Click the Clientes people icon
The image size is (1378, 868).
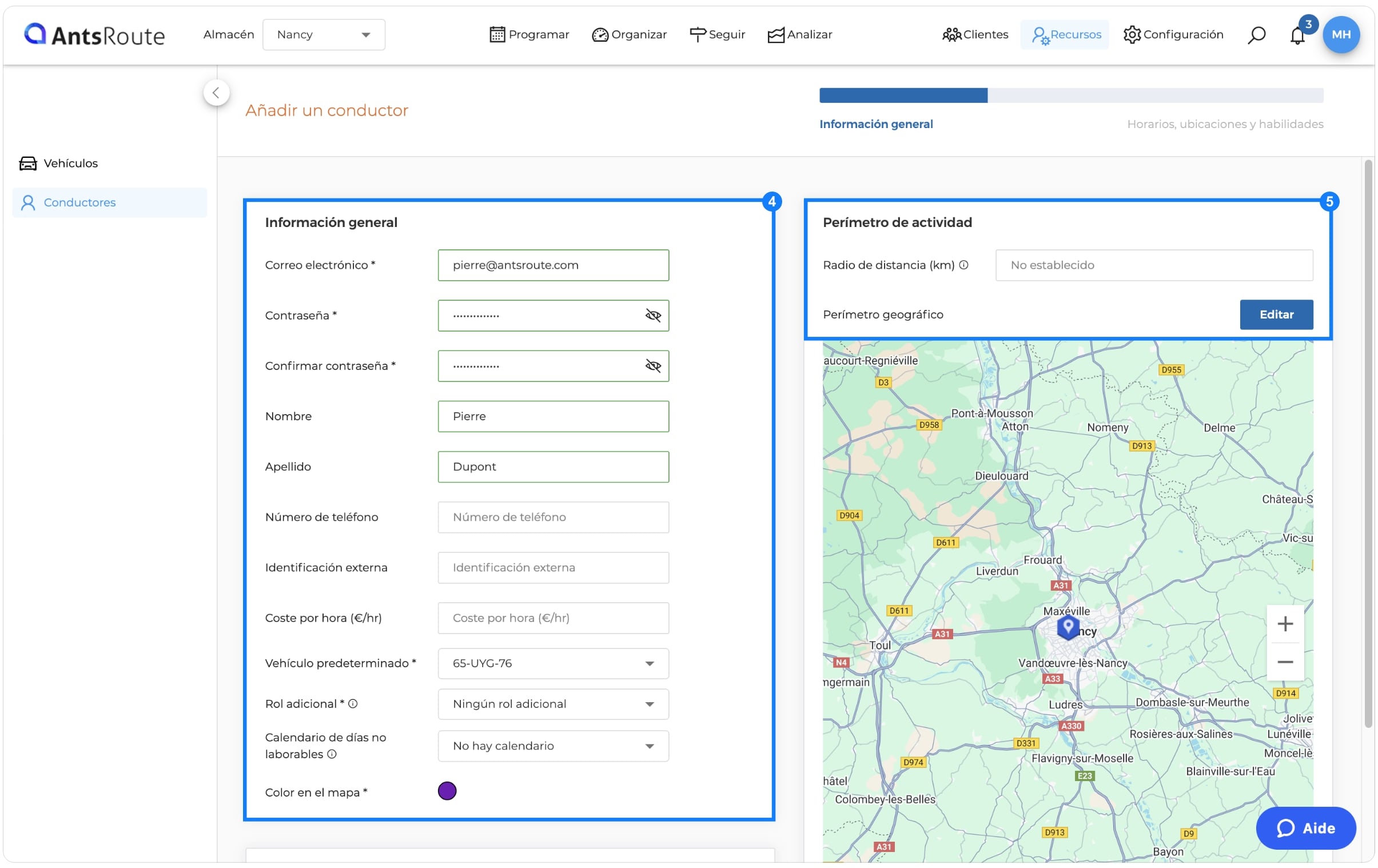point(951,35)
